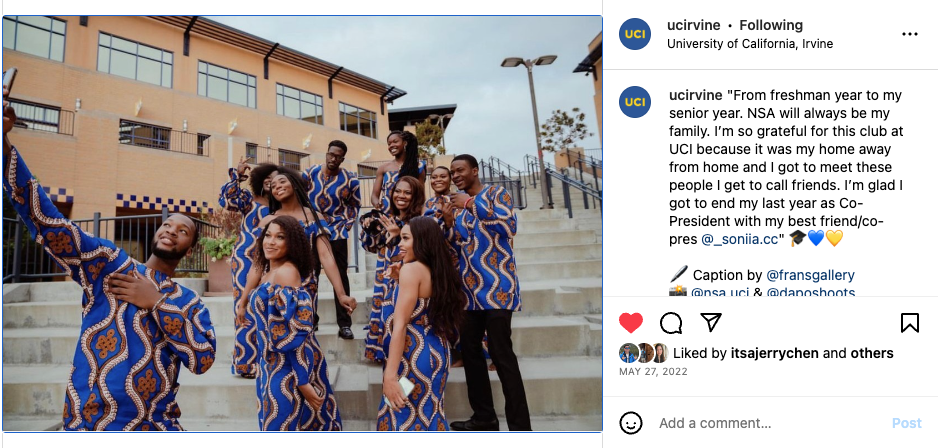Unlike the post with the red heart
Image resolution: width=938 pixels, height=448 pixels.
[631, 323]
